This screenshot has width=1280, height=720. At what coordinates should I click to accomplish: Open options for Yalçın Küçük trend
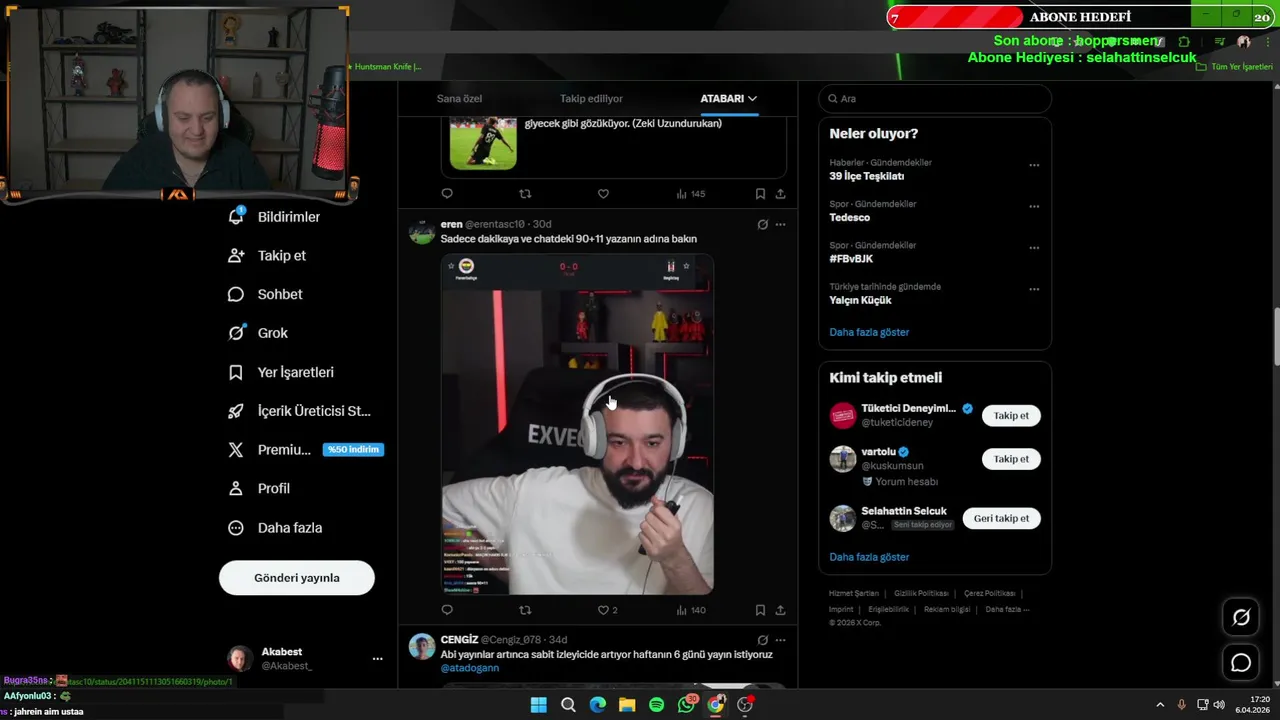(1034, 289)
